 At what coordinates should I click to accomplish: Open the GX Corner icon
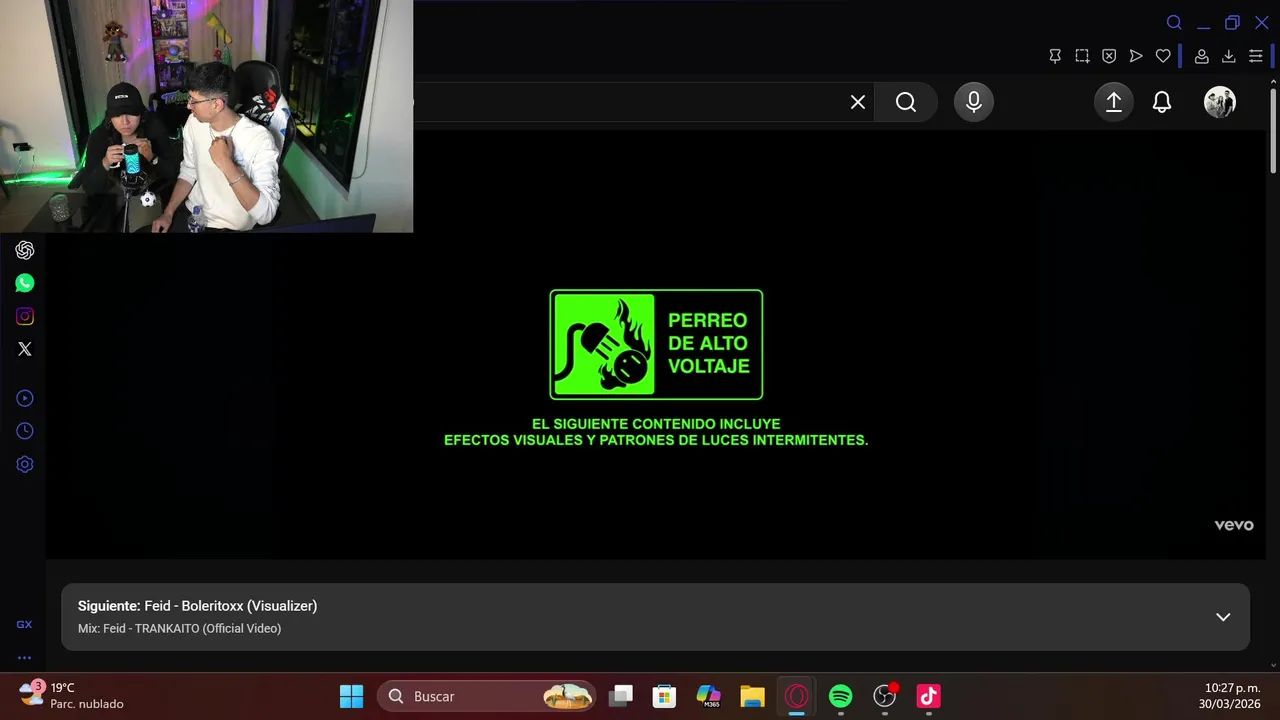(x=24, y=624)
